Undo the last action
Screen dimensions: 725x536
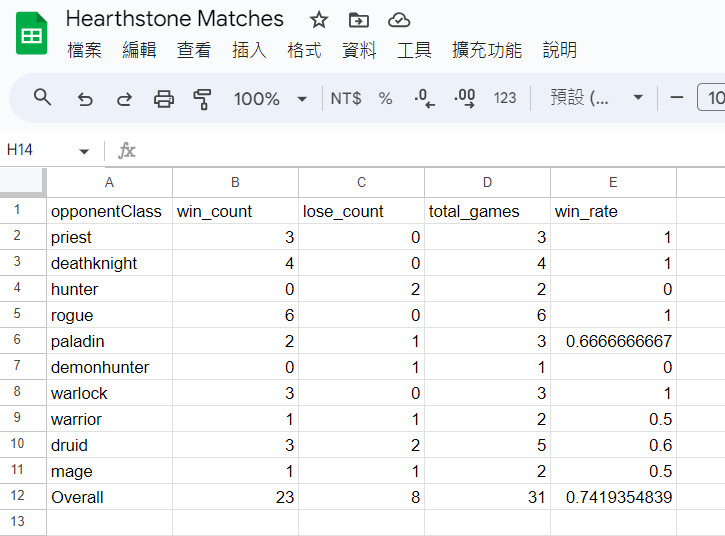(85, 99)
